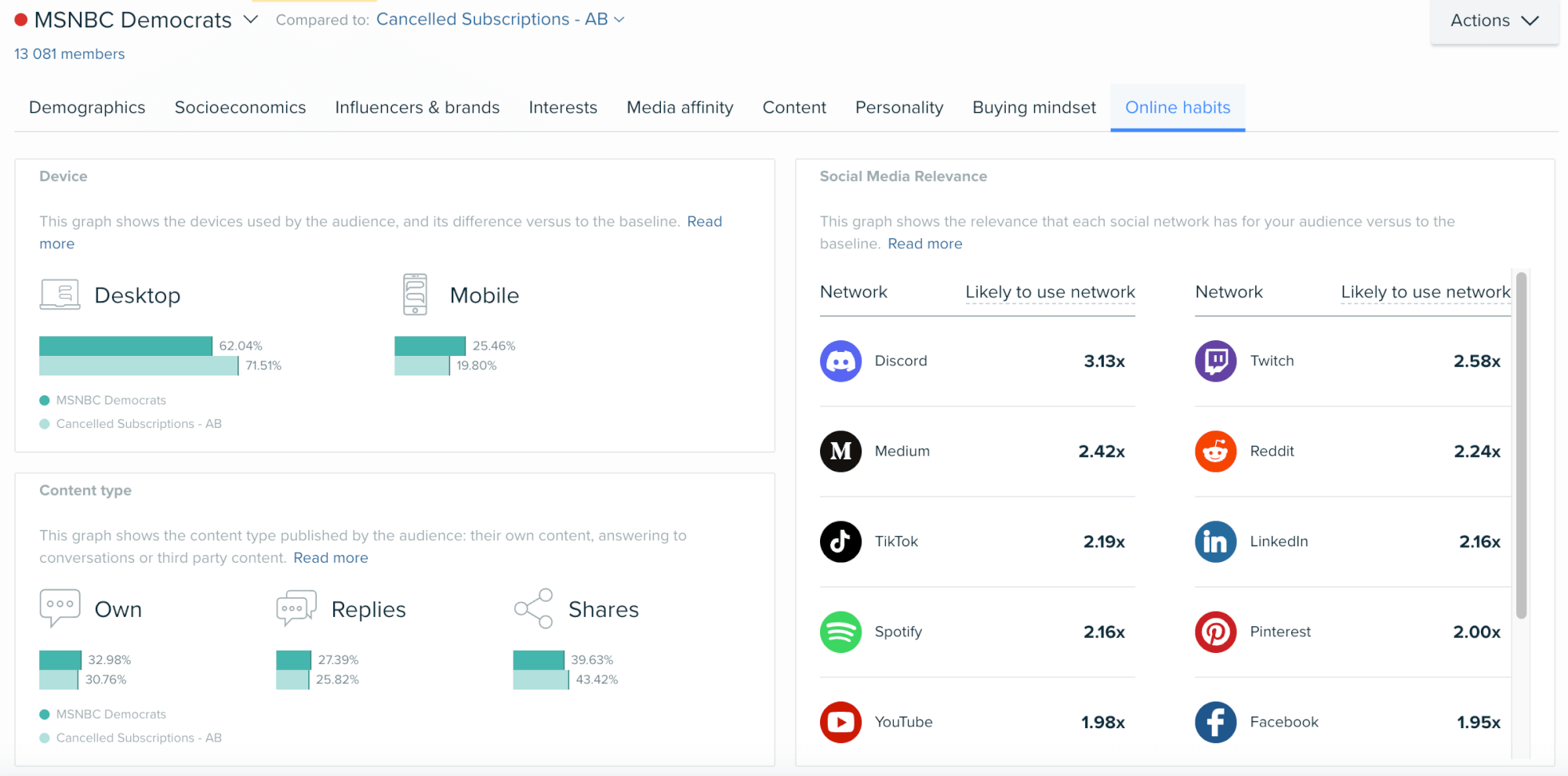
Task: Click the Twitch network icon
Action: [1215, 361]
